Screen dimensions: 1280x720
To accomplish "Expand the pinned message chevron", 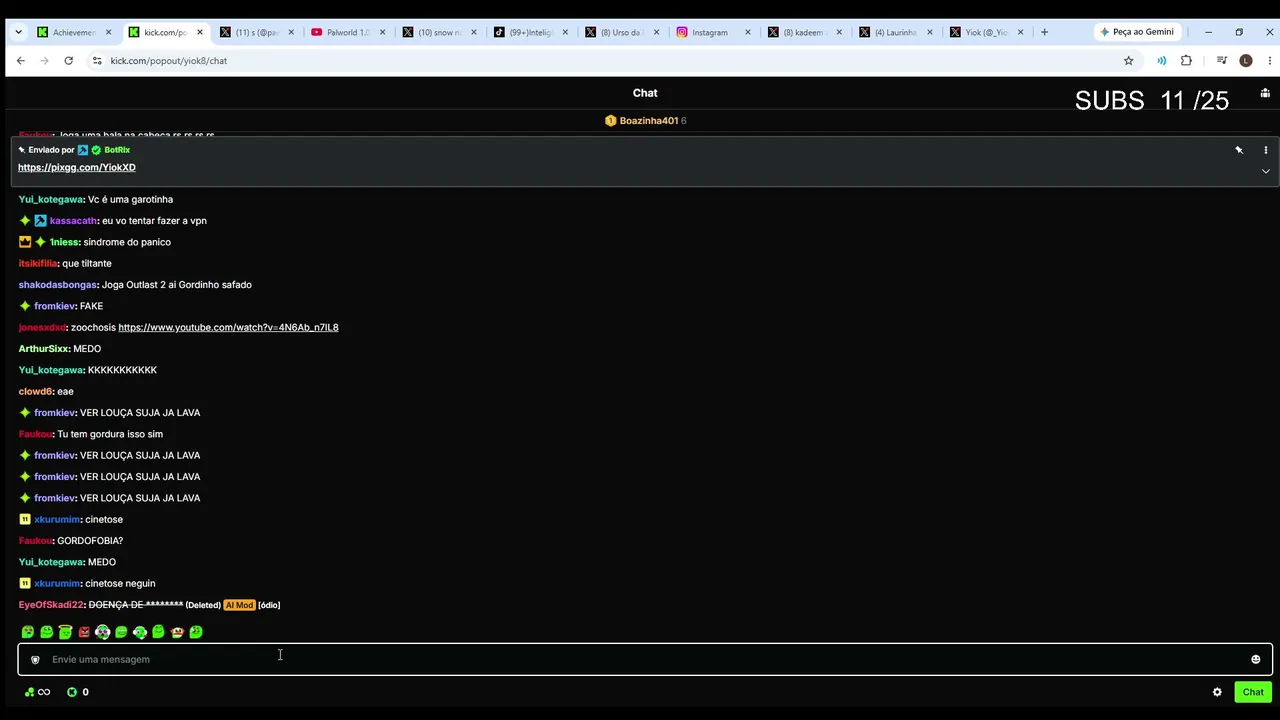I will [x=1265, y=171].
